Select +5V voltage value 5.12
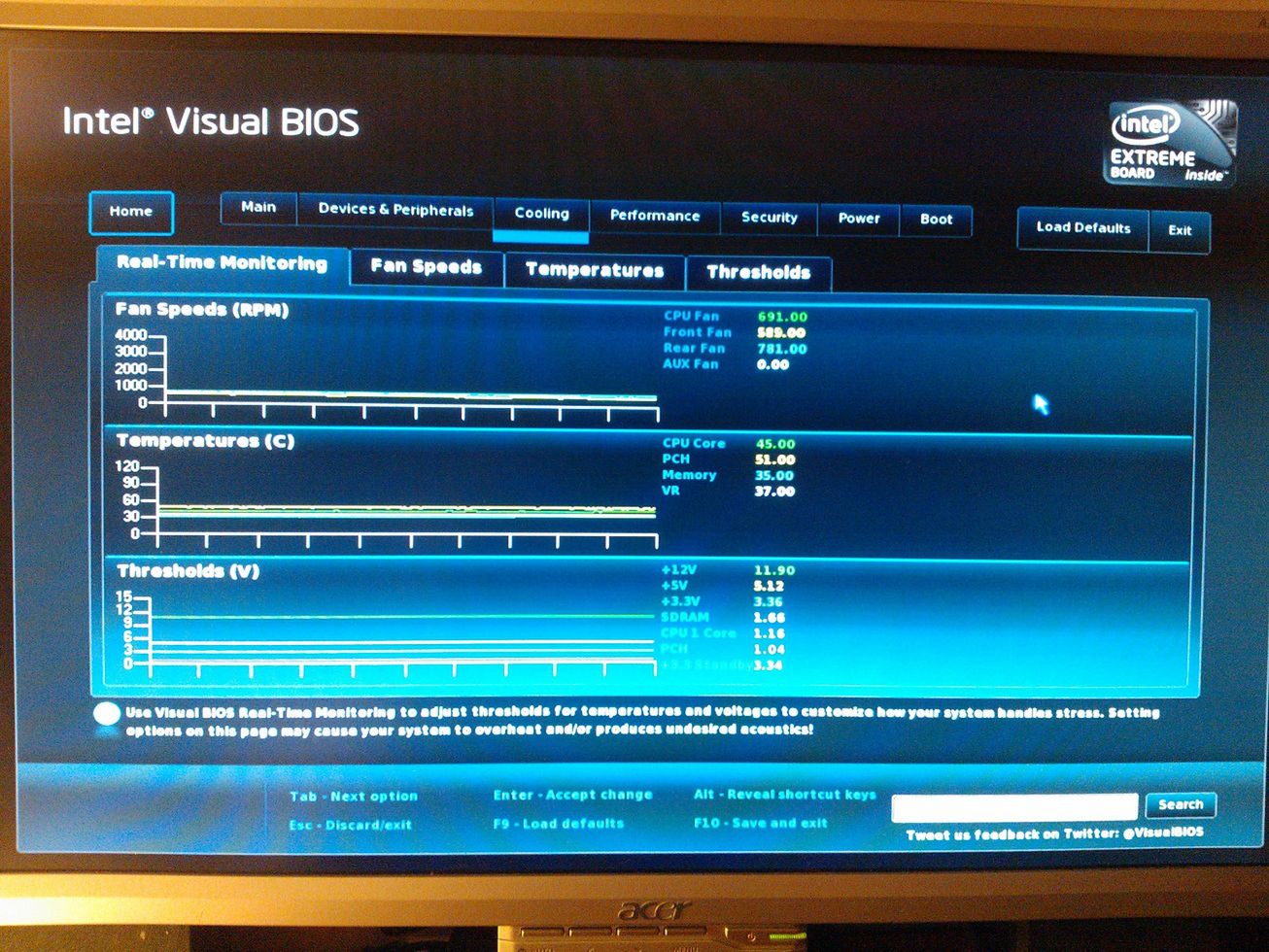Image resolution: width=1269 pixels, height=952 pixels. [769, 586]
